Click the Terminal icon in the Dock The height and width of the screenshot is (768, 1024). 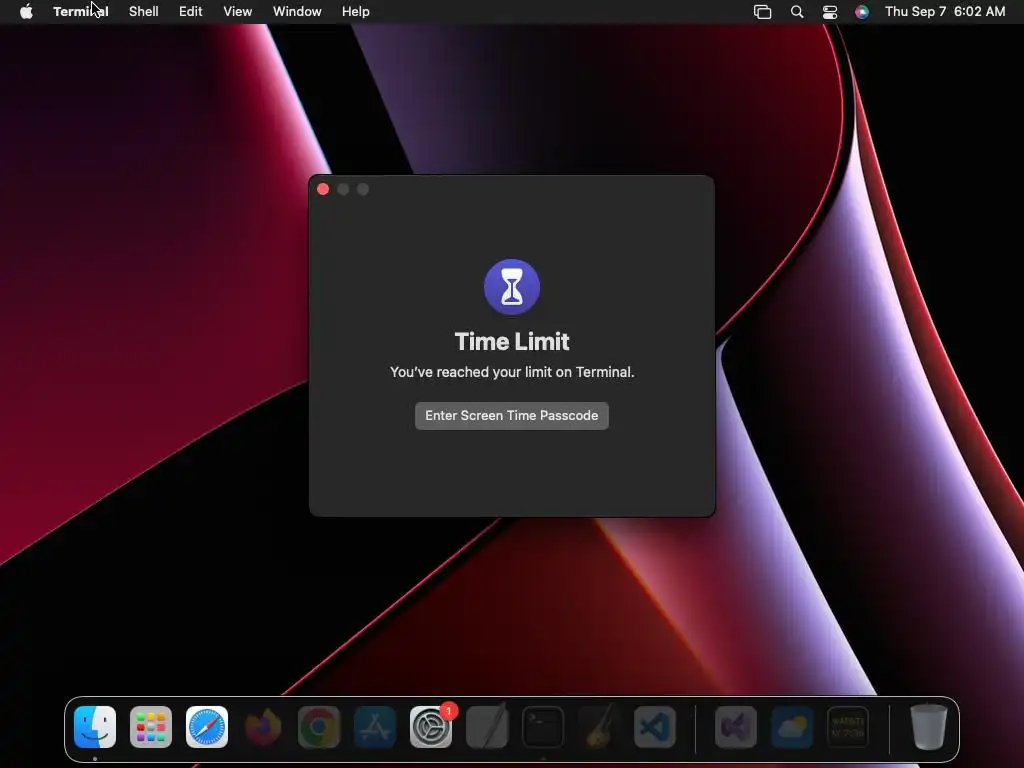pyautogui.click(x=543, y=727)
